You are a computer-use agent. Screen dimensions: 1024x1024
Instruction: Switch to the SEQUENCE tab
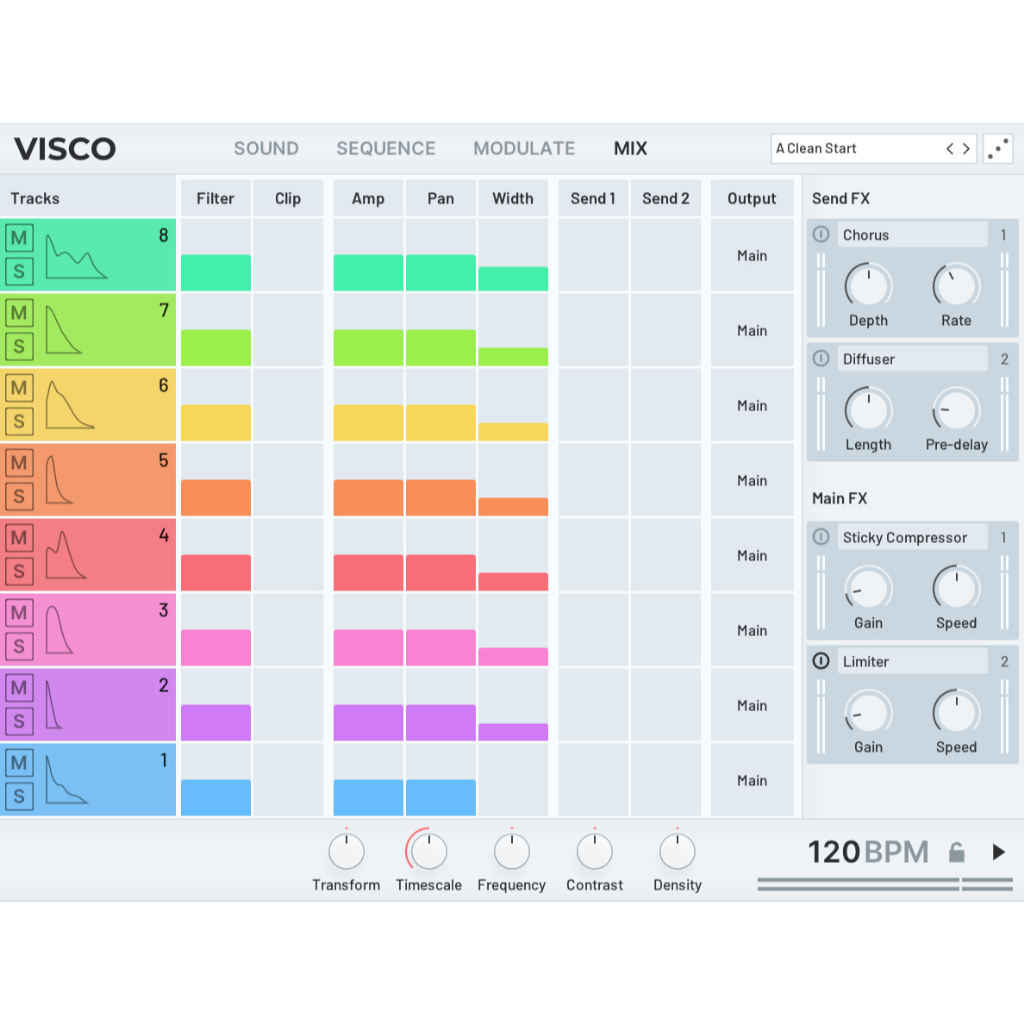pos(386,149)
